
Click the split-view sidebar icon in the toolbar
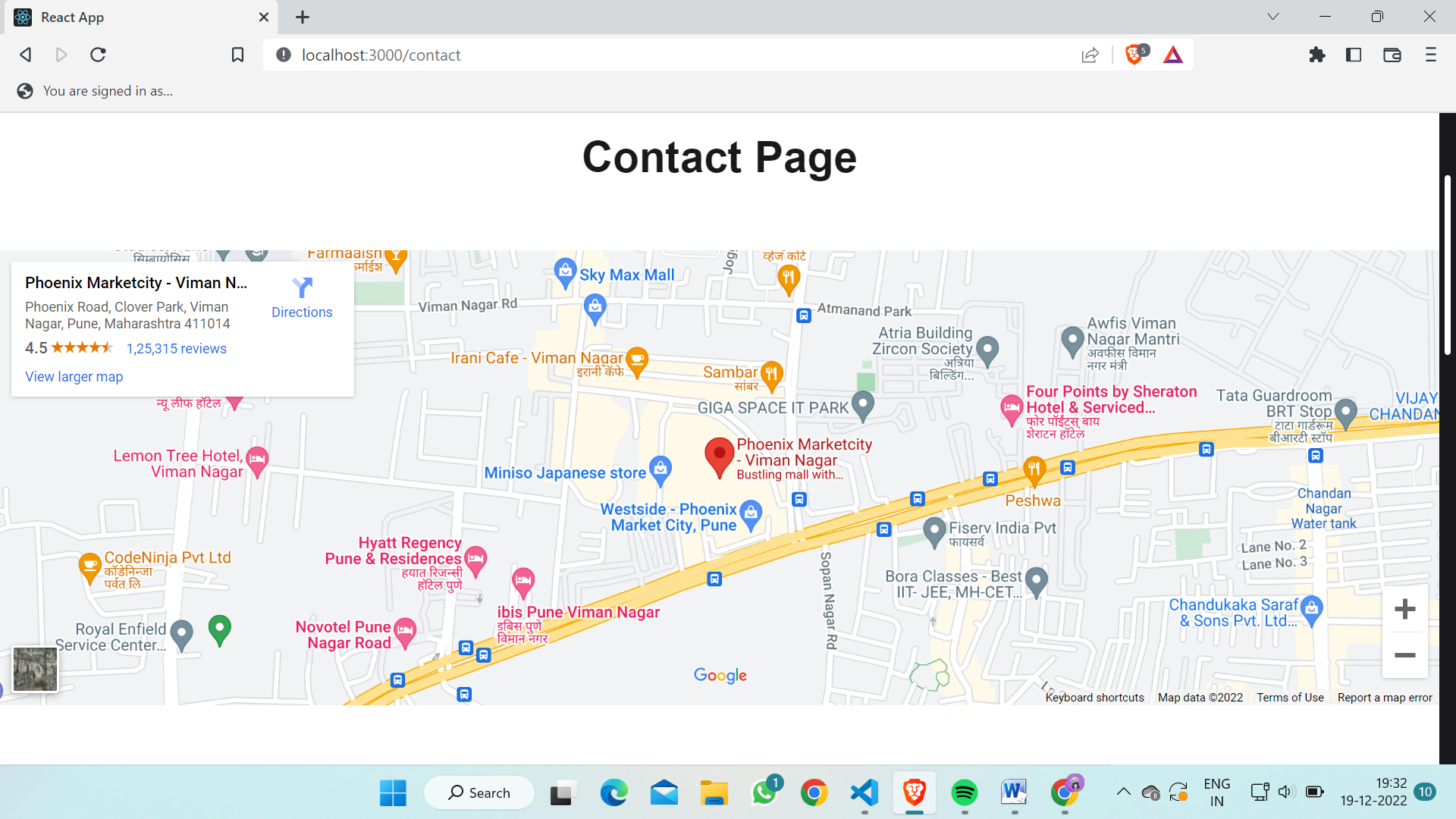point(1354,55)
